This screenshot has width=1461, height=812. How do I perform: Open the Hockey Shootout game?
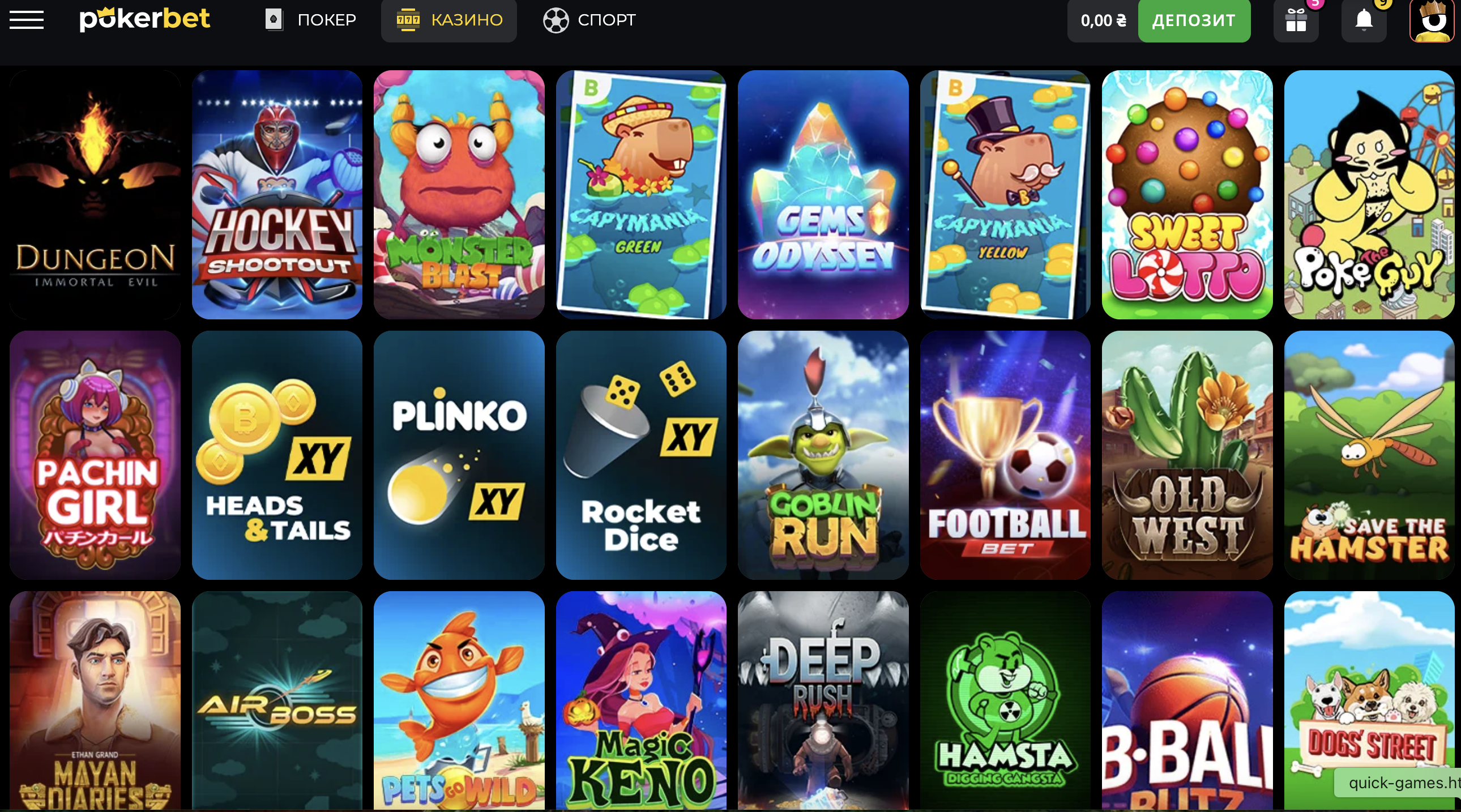coord(277,194)
